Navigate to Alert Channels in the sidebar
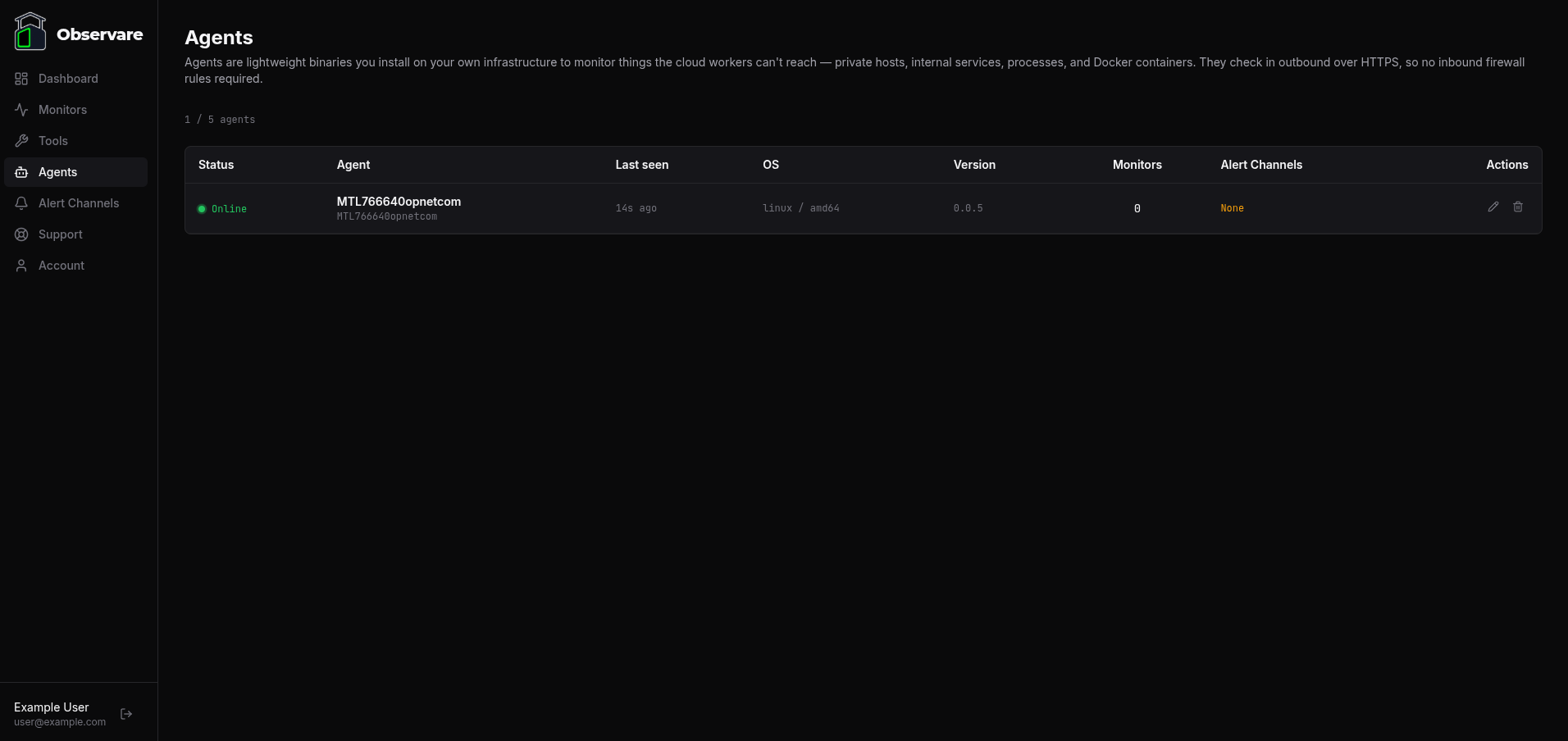 pyautogui.click(x=79, y=203)
